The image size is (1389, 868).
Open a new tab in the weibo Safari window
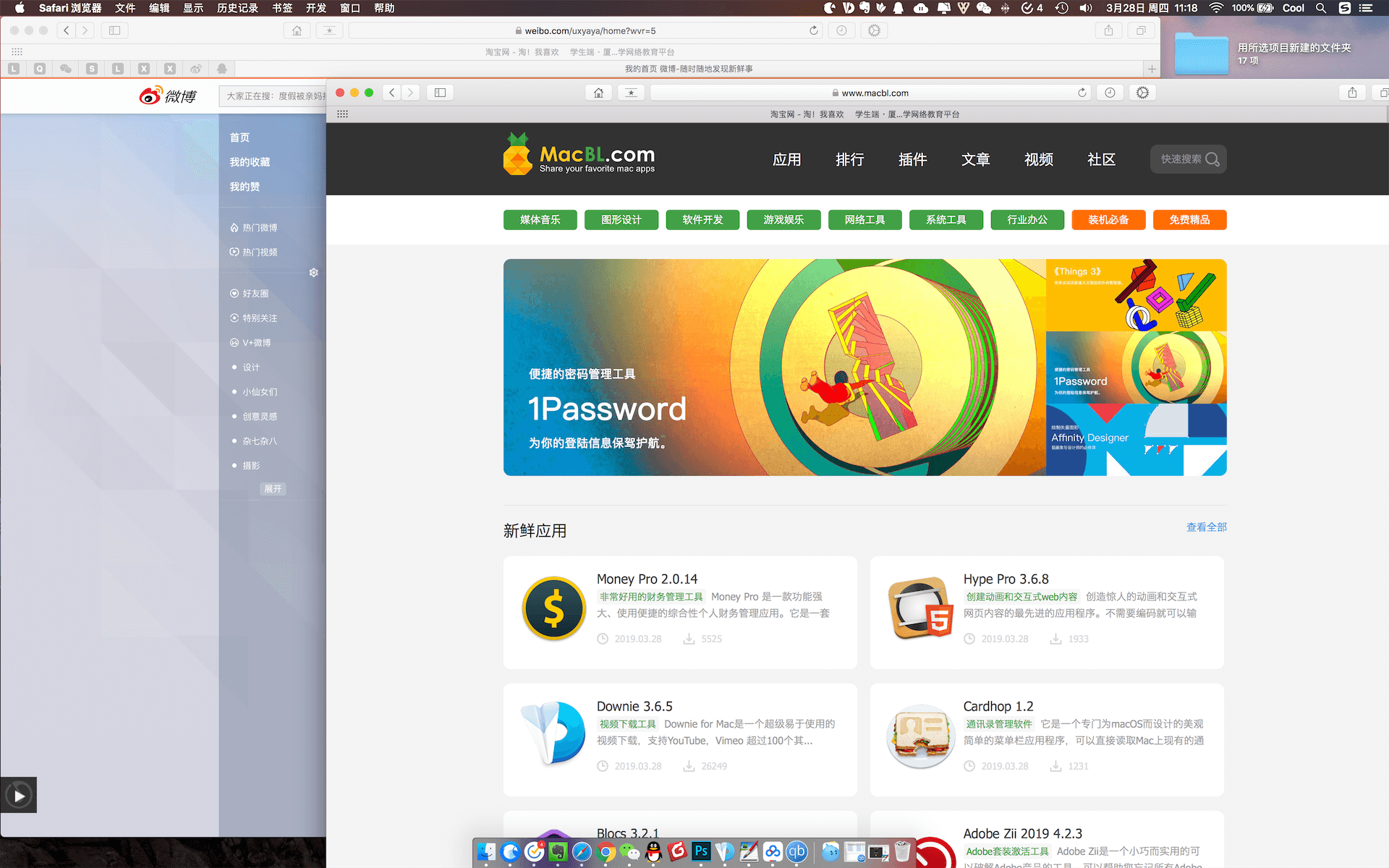pyautogui.click(x=1152, y=69)
